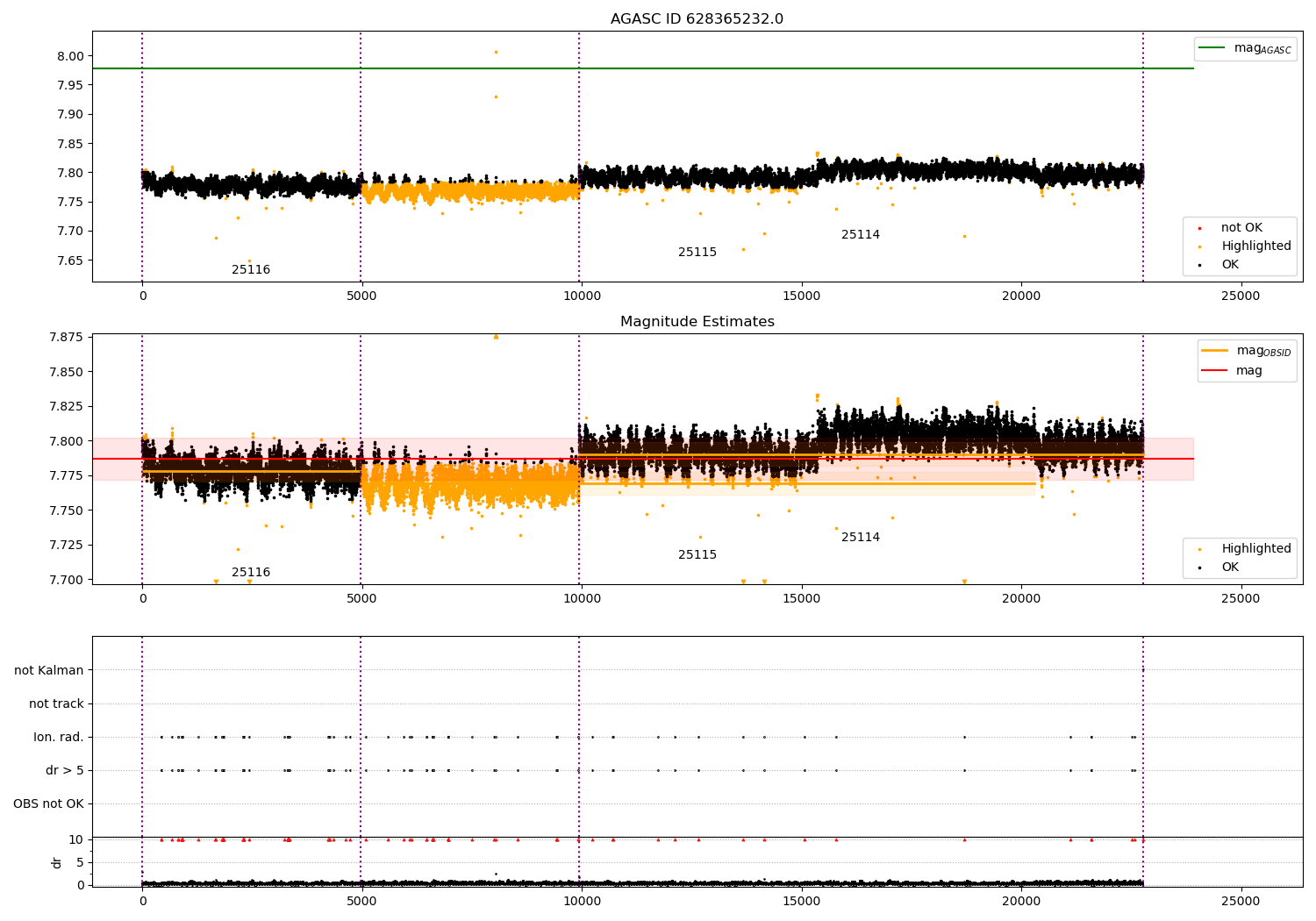This screenshot has height=921, width=1316.
Task: Click the '25114' label in the top plot
Action: (861, 234)
